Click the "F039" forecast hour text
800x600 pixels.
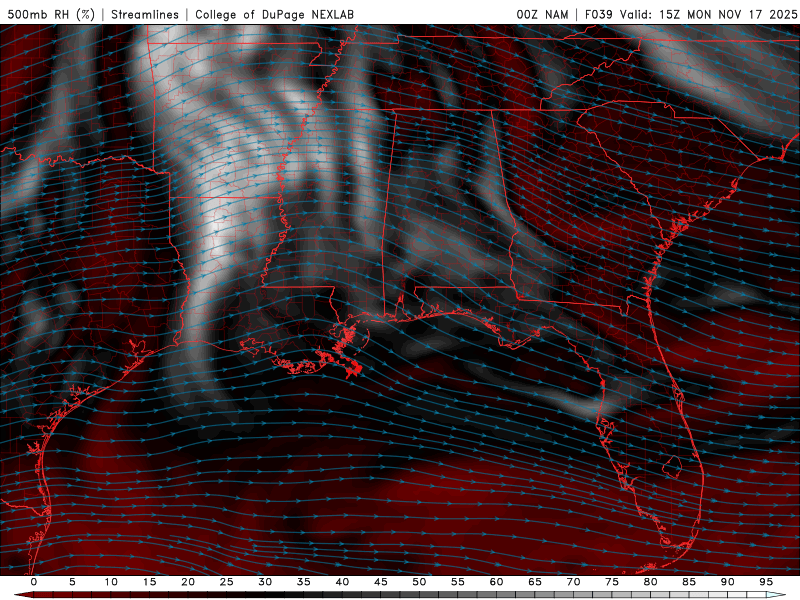coord(598,14)
